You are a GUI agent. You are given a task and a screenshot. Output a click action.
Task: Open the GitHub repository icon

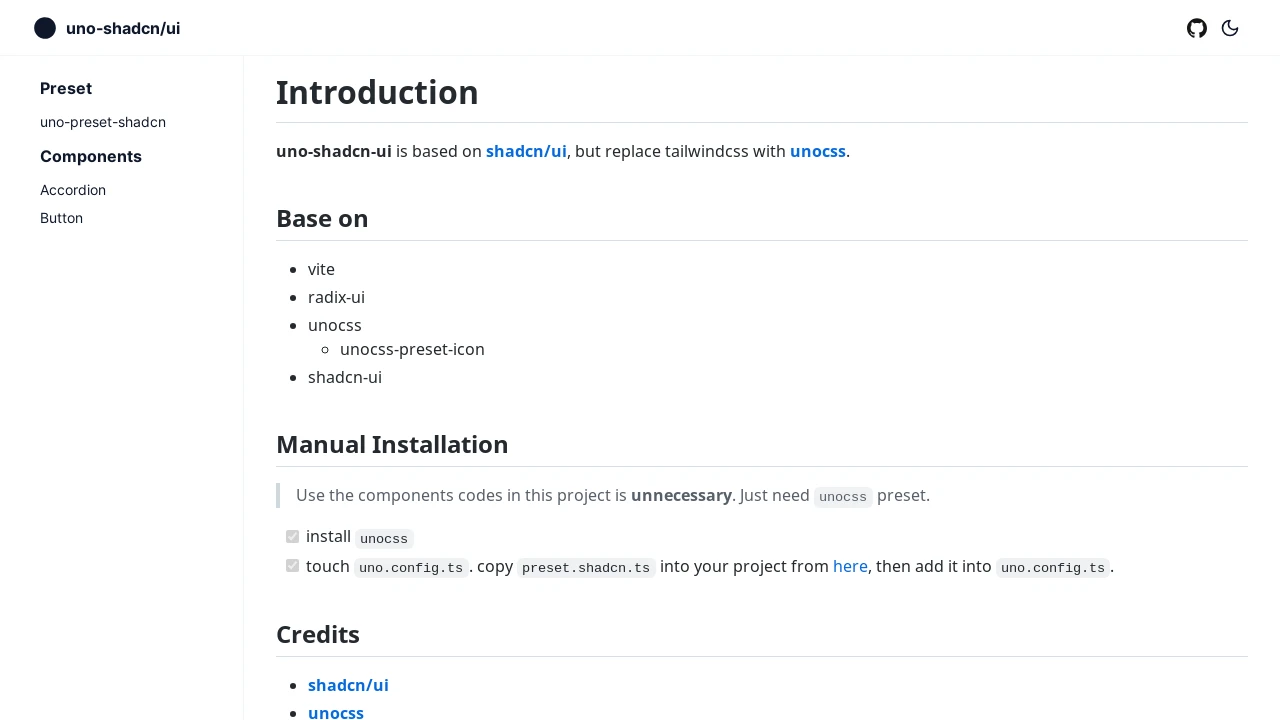[1197, 28]
